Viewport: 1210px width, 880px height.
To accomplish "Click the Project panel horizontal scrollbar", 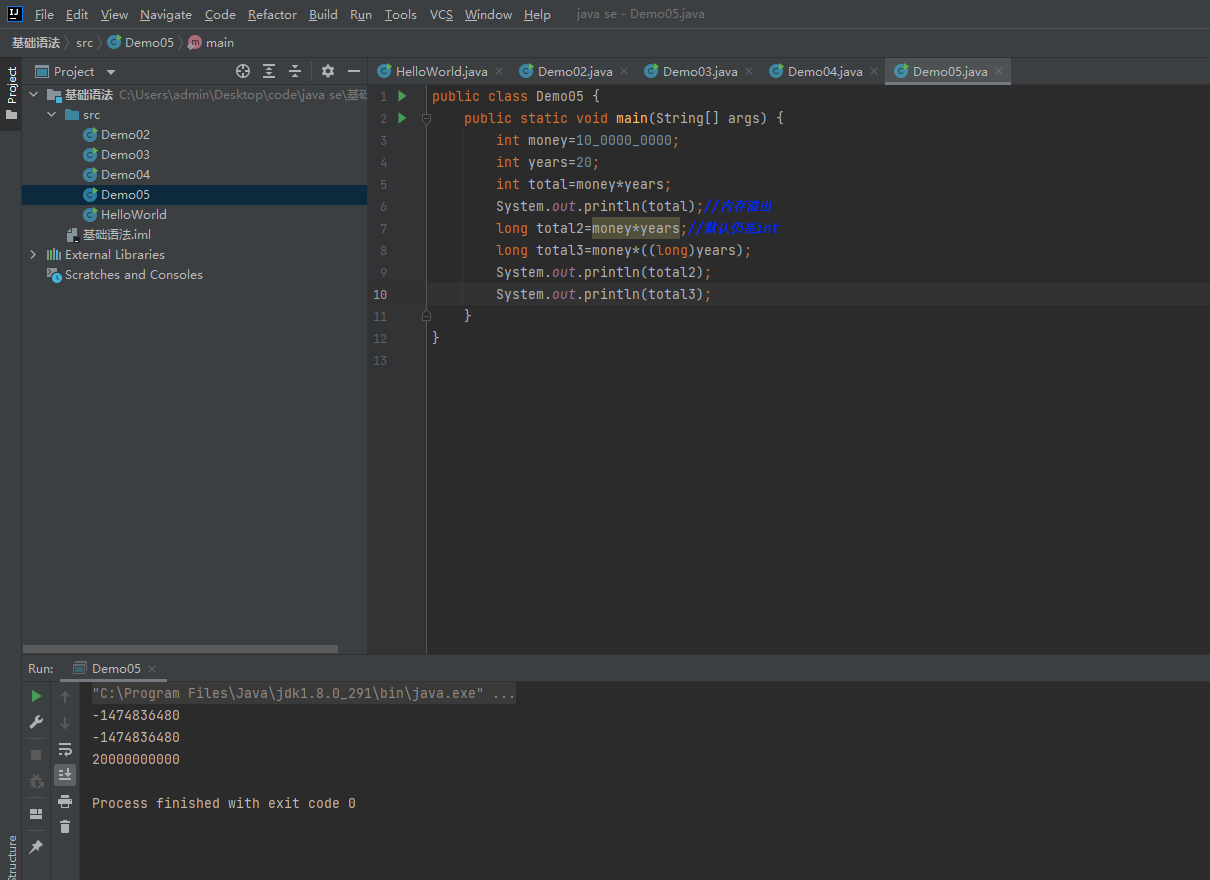I will click(x=180, y=649).
